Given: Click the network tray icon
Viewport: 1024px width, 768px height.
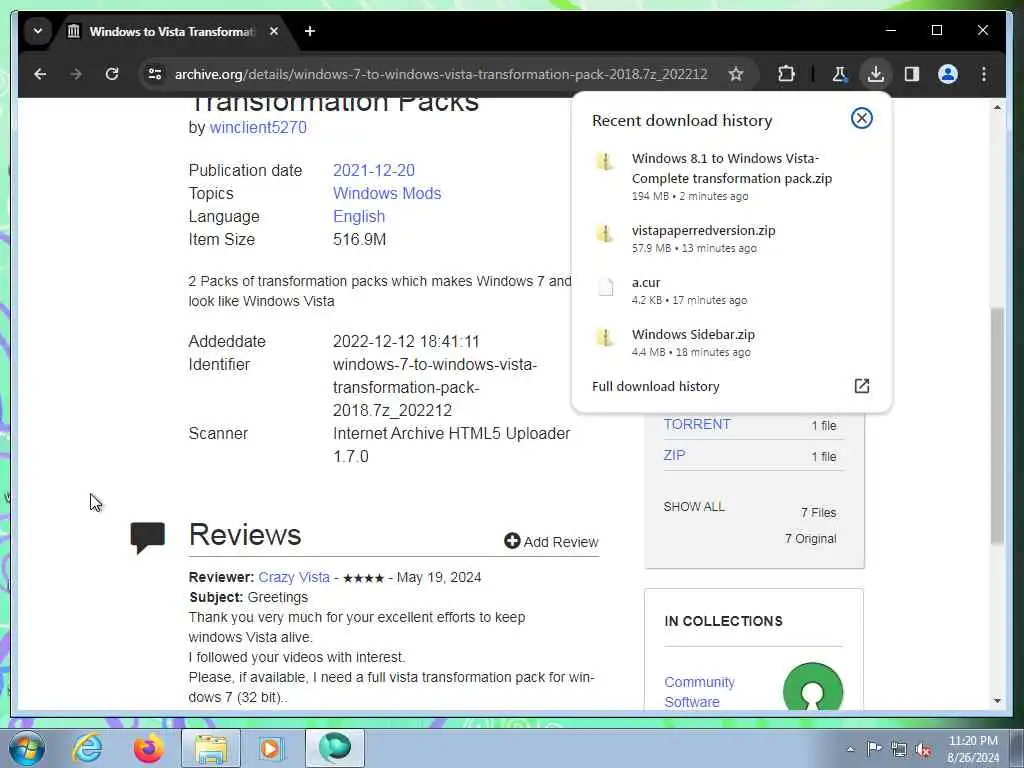Looking at the screenshot, I should tap(899, 750).
